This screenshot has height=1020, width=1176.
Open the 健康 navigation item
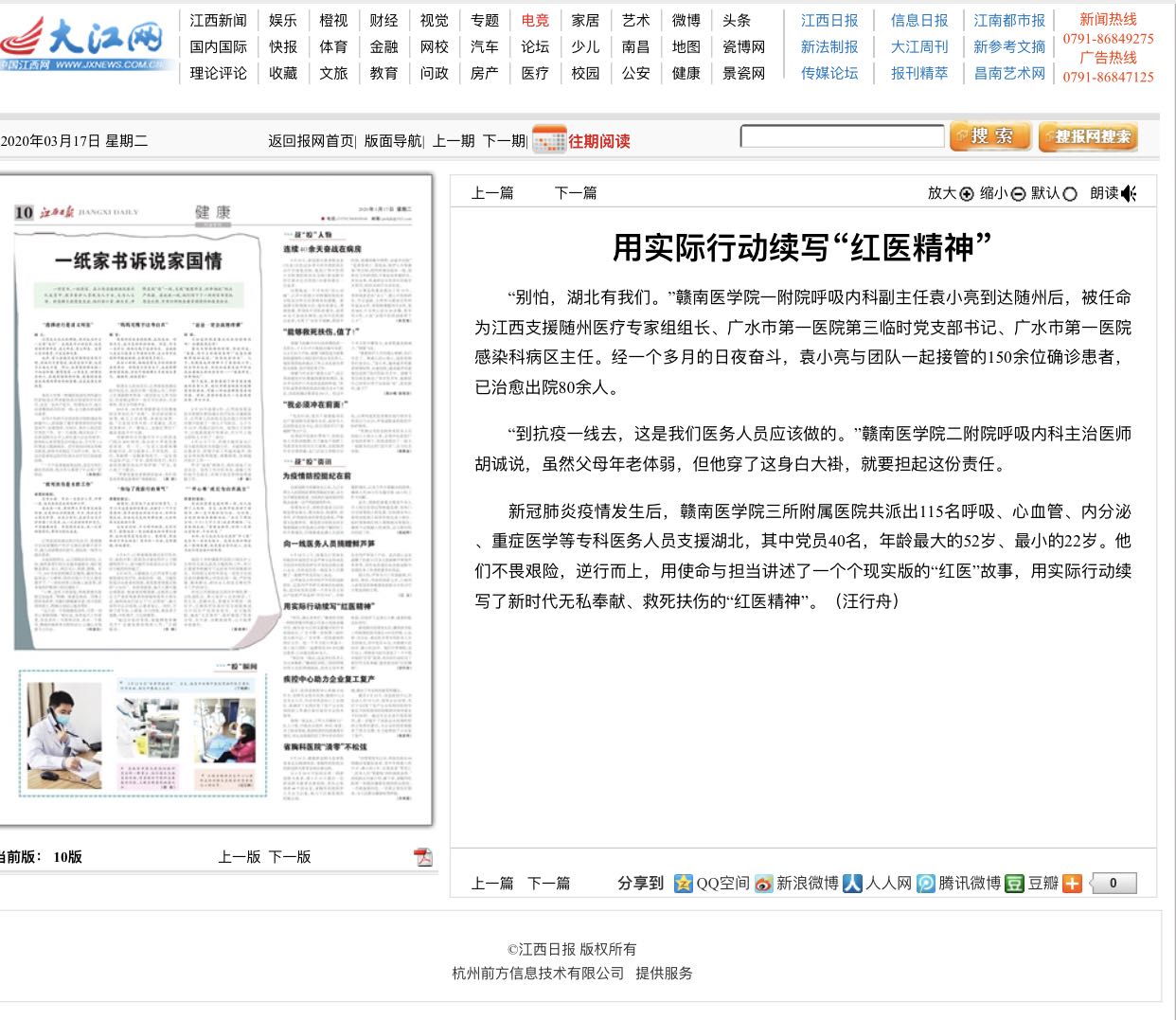click(x=686, y=73)
